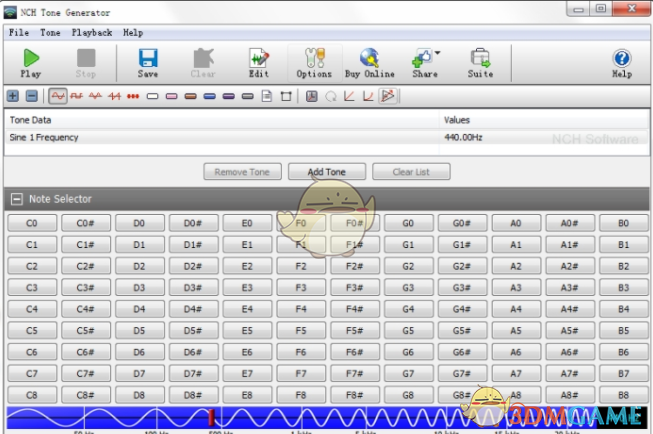This screenshot has width=653, height=434.
Task: Open Help with question mark icon
Action: pos(622,63)
